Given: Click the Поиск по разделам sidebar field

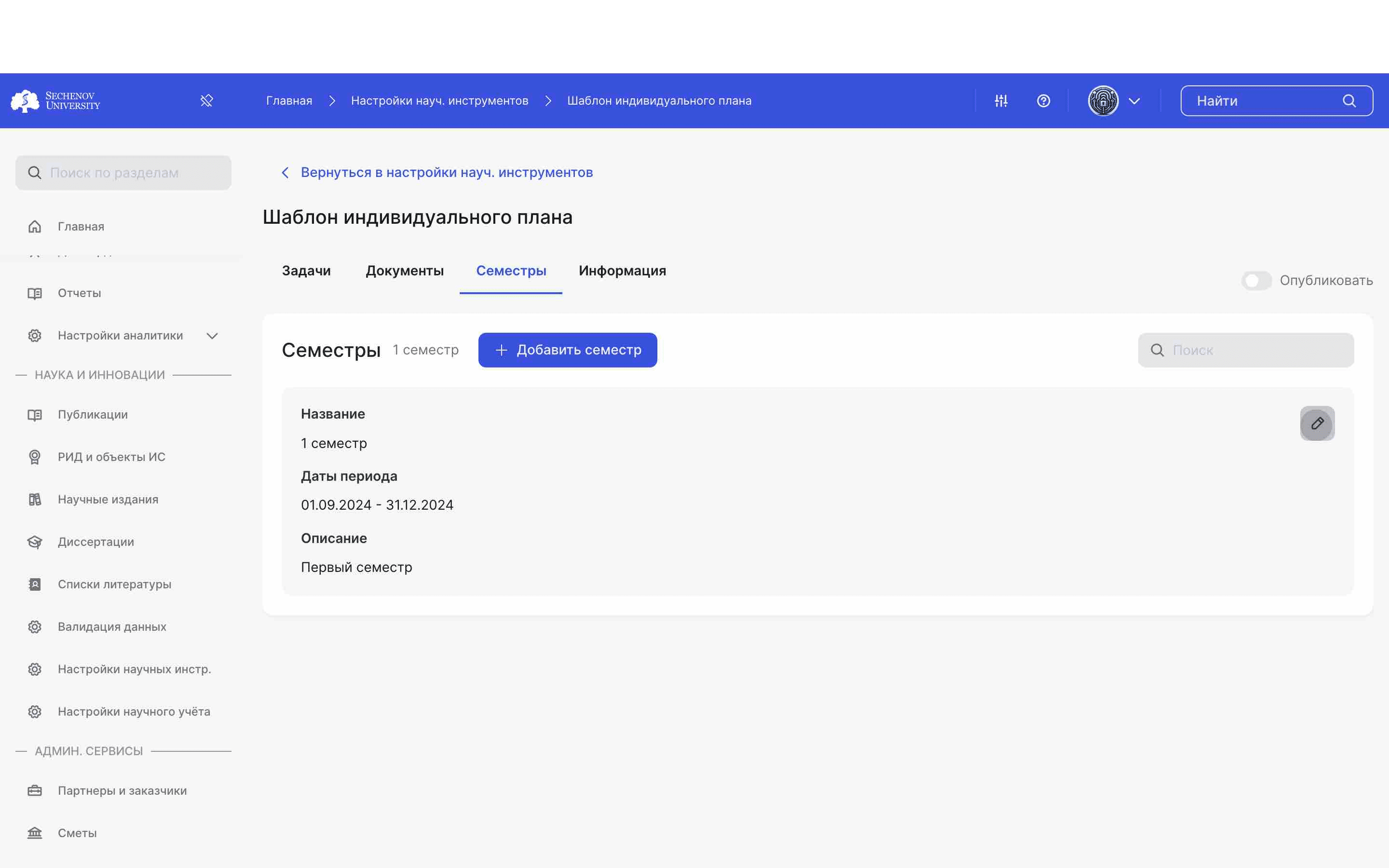Looking at the screenshot, I should pos(123,173).
